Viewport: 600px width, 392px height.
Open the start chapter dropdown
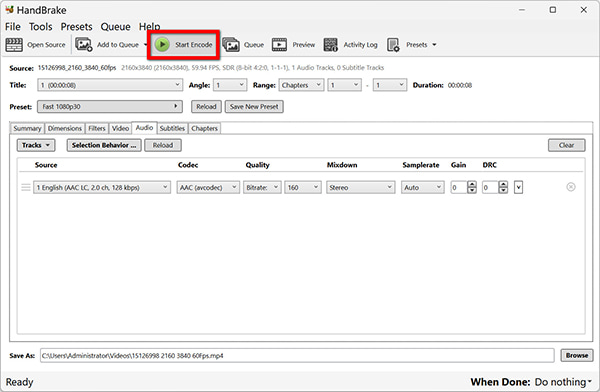click(344, 85)
